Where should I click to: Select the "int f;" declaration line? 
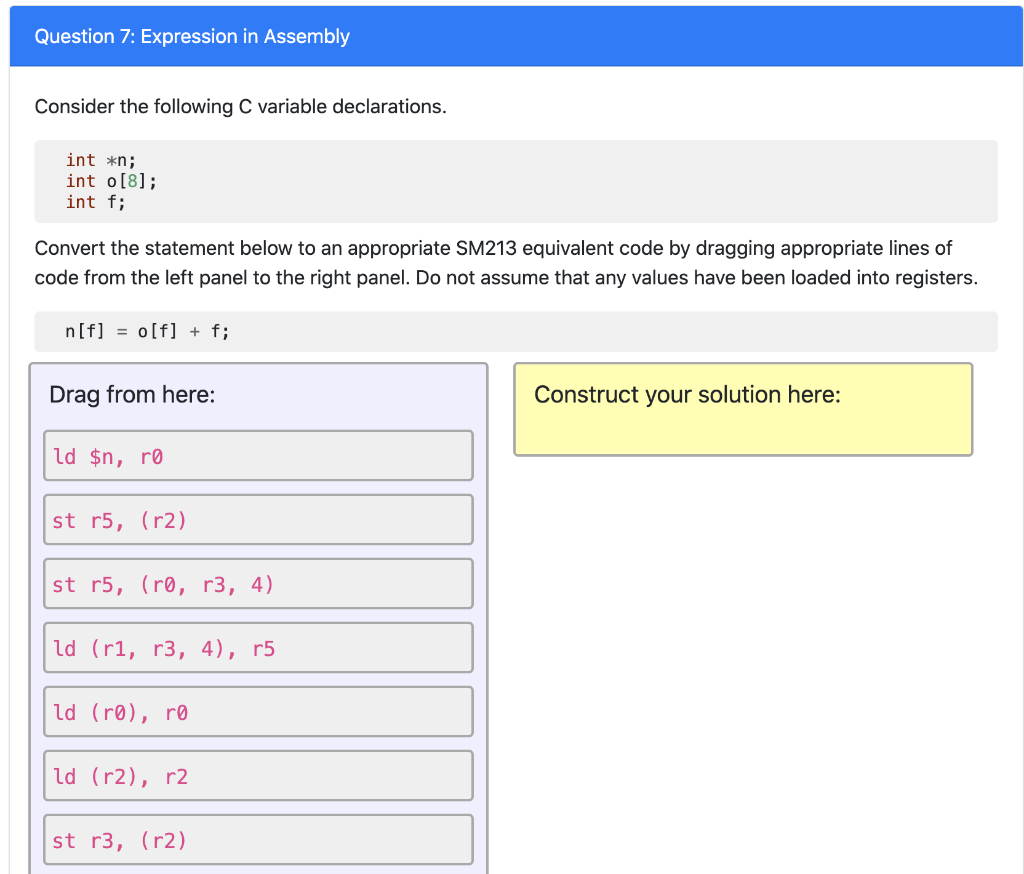click(95, 202)
